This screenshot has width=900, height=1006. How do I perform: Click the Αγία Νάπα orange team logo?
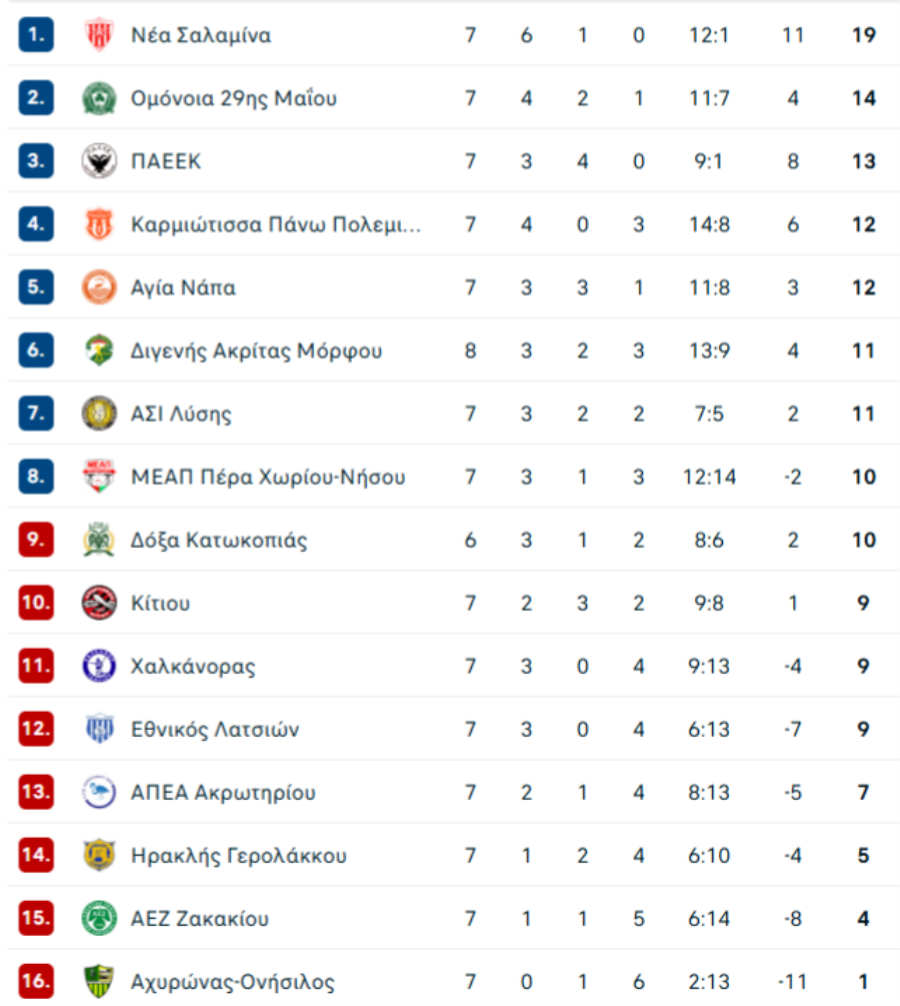tap(99, 288)
